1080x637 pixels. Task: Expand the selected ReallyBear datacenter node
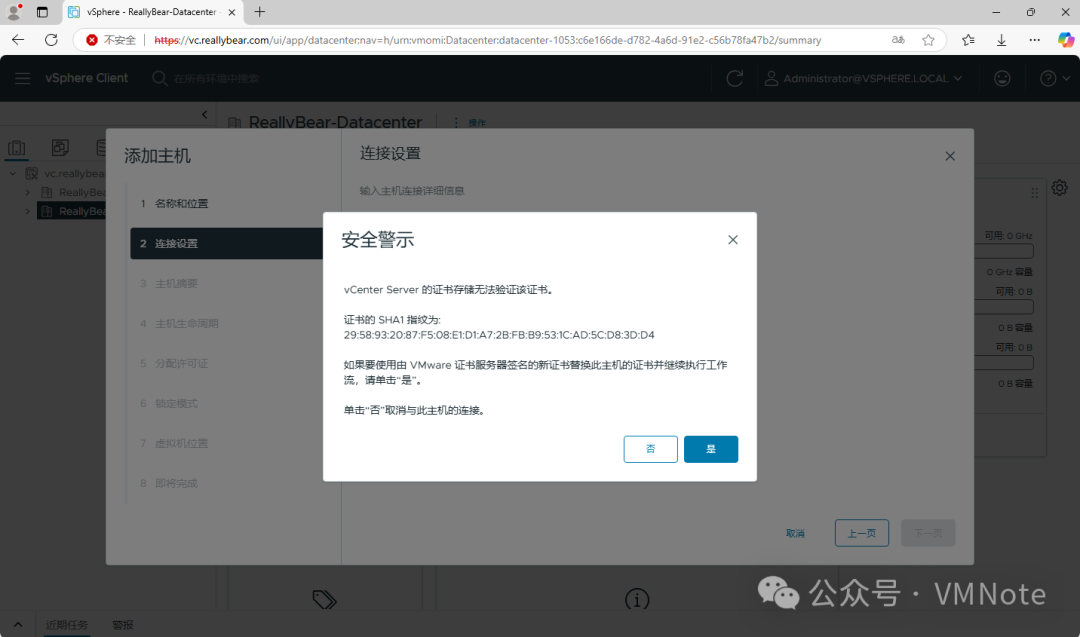[28, 211]
